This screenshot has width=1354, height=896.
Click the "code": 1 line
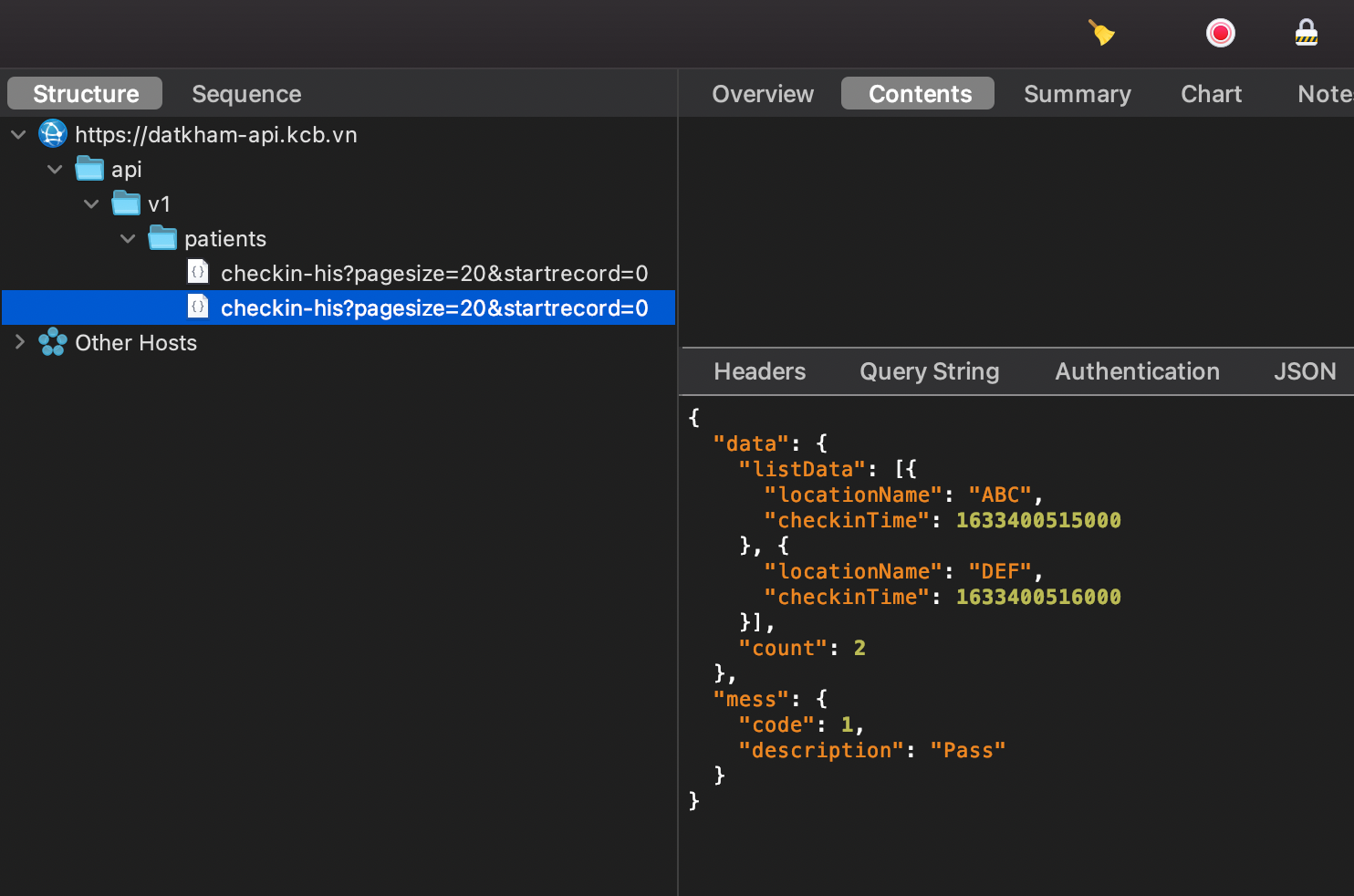click(801, 724)
